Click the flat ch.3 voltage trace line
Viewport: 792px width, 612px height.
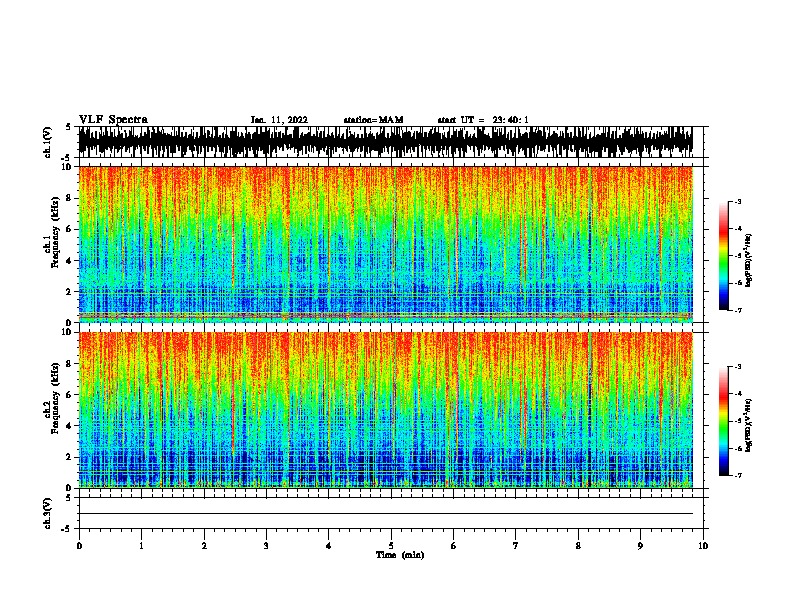[x=385, y=514]
